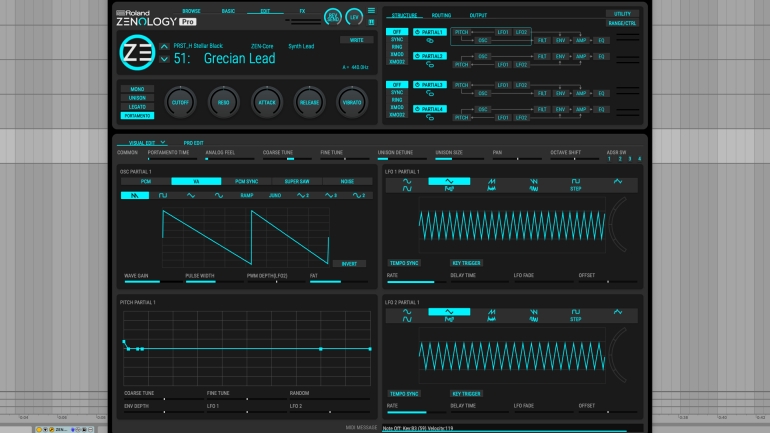770x433 pixels.
Task: Toggle LEGATO mode
Action: (137, 107)
